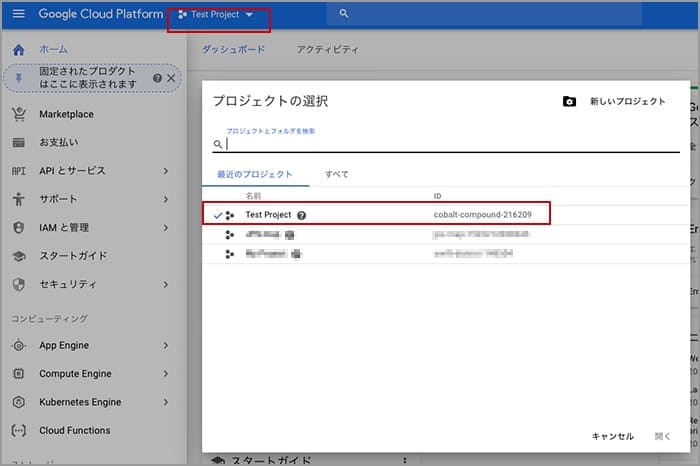Click the new project folder icon
Viewport: 700px width, 466px height.
coord(569,101)
